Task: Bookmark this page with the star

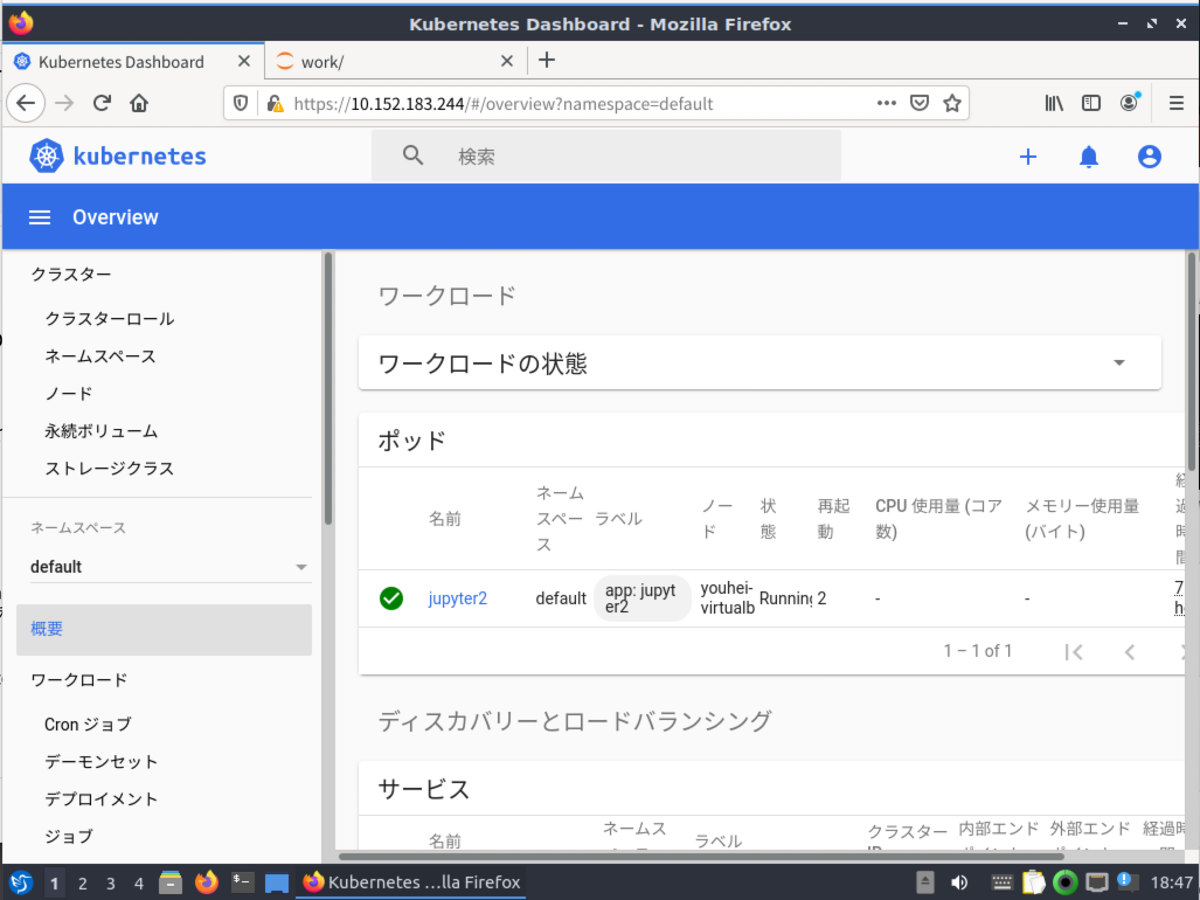Action: [952, 103]
